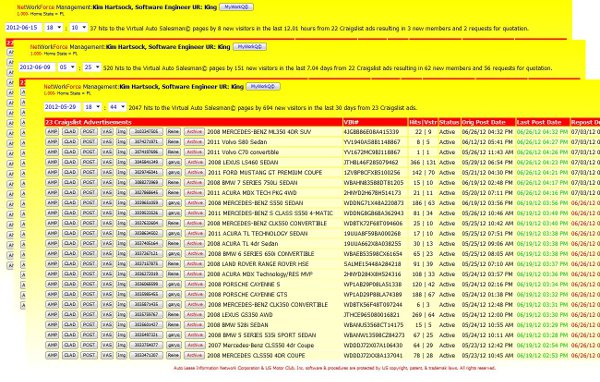Click VAS button for 2008 Lexus LS460 Sedan
Screen dimensions: 600x382
107,162
